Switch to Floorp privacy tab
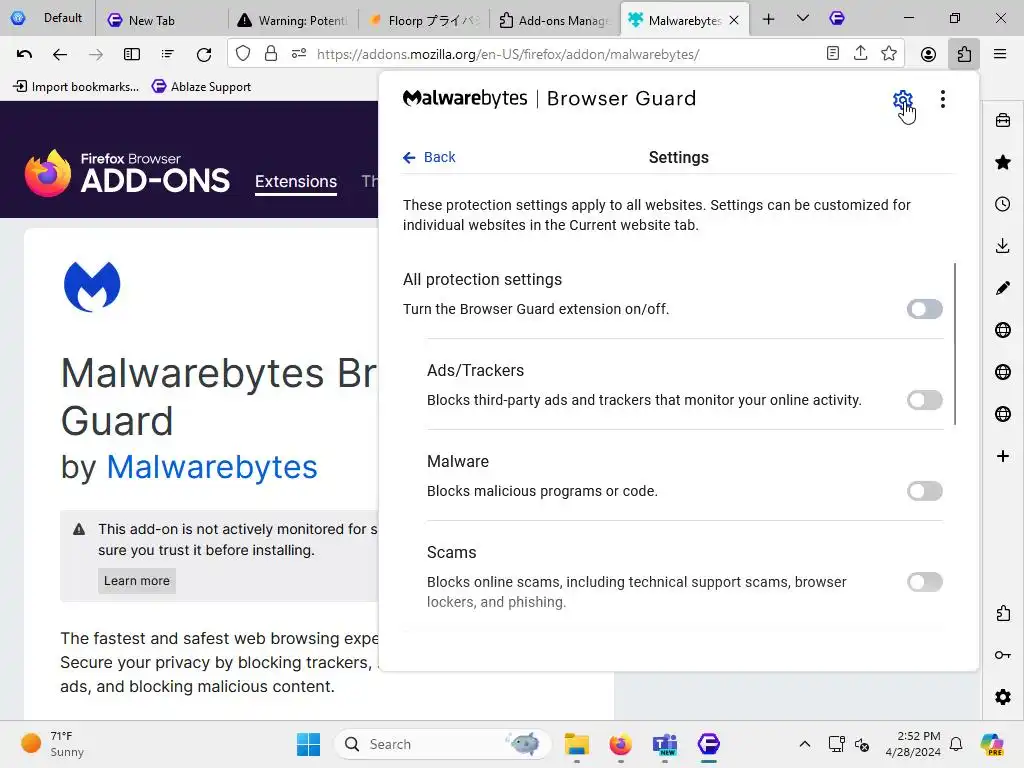This screenshot has width=1024, height=768. [x=424, y=20]
